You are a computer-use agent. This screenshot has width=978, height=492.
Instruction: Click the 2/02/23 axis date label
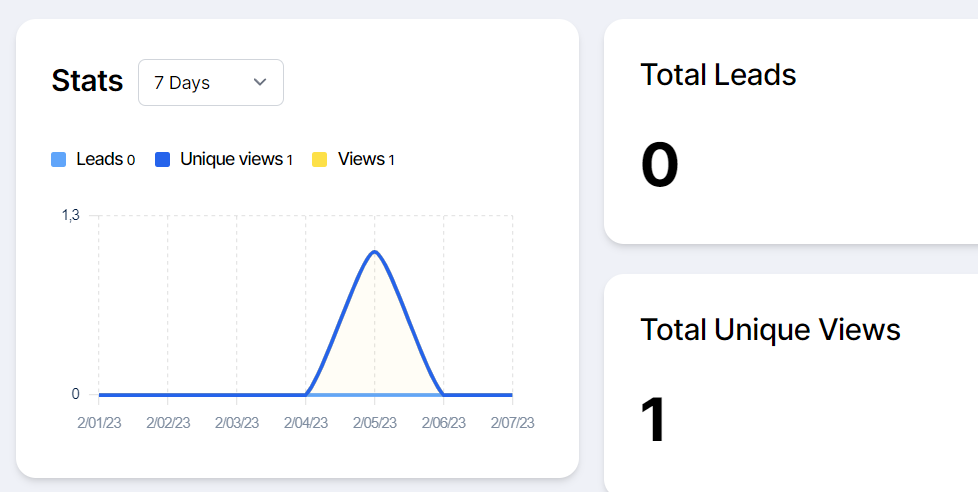coord(168,423)
